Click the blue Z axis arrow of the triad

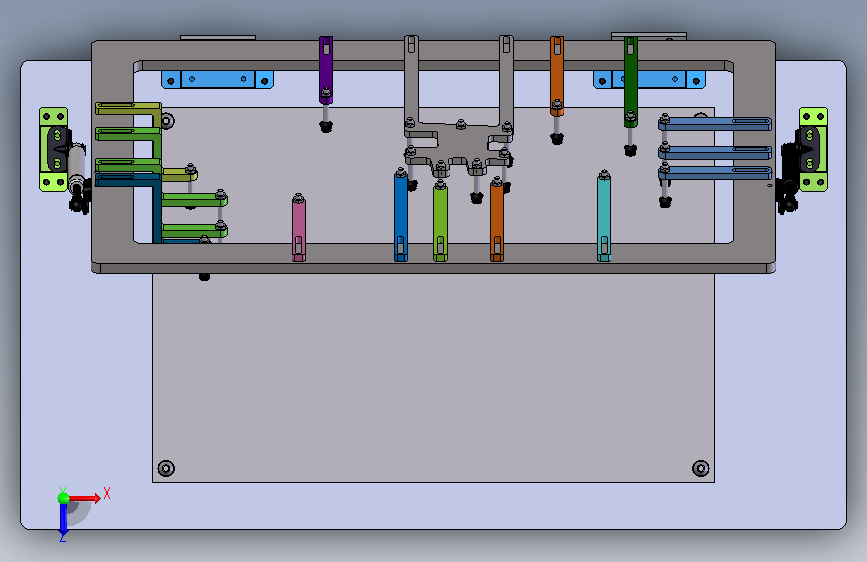click(x=63, y=520)
